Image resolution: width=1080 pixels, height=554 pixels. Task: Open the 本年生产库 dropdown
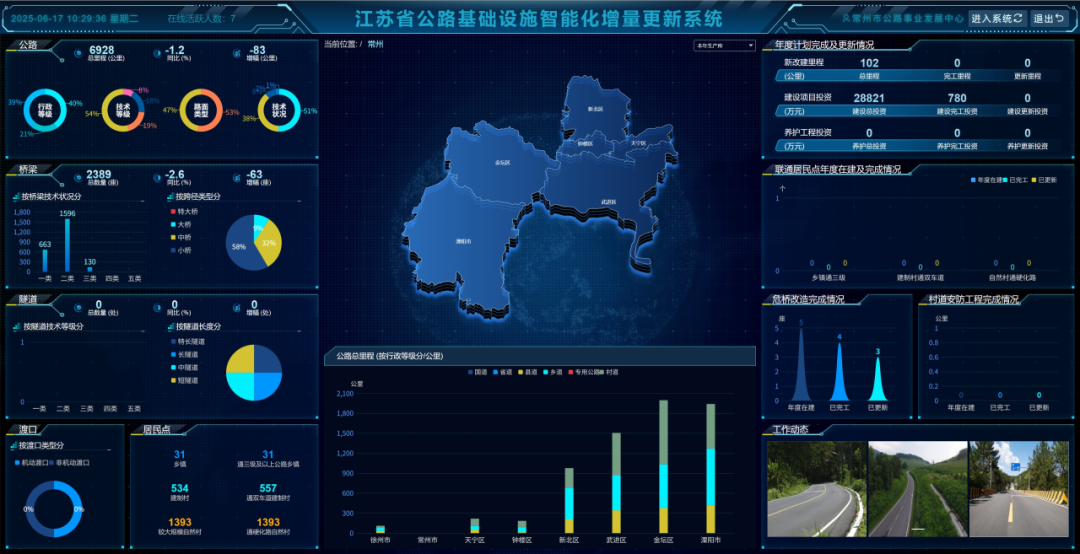(724, 45)
